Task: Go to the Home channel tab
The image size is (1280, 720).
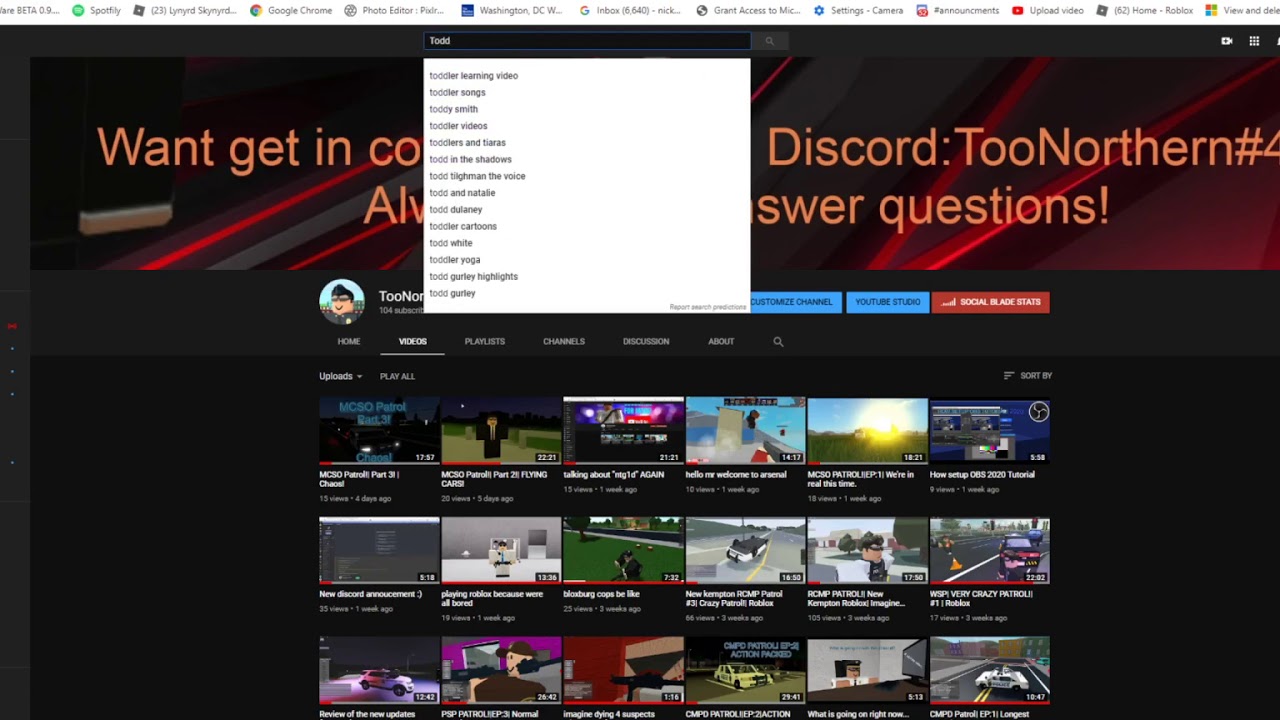Action: point(348,342)
